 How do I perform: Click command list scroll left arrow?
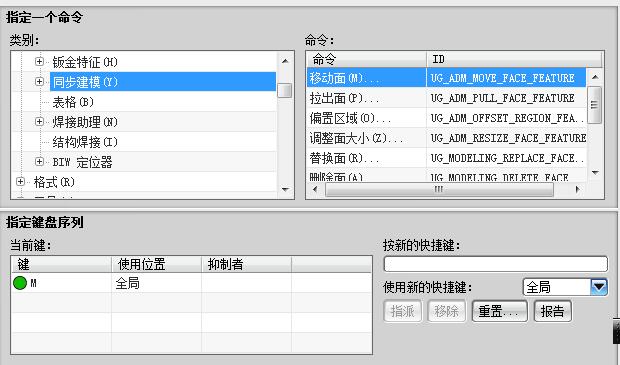[315, 189]
